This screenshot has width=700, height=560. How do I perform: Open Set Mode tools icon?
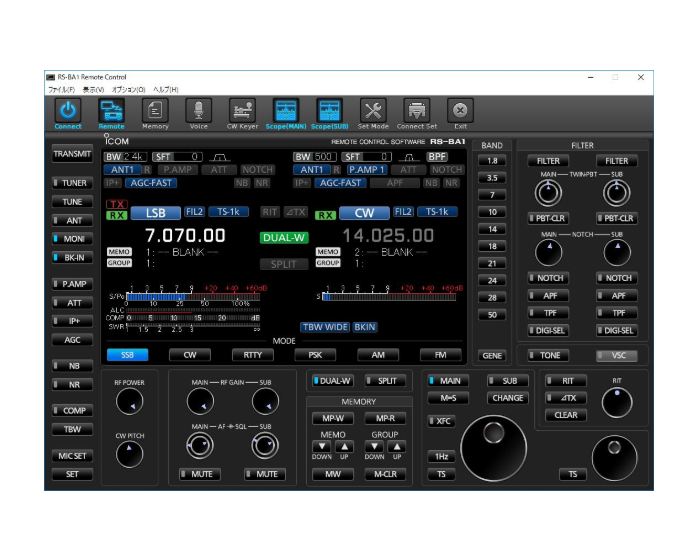pos(373,110)
